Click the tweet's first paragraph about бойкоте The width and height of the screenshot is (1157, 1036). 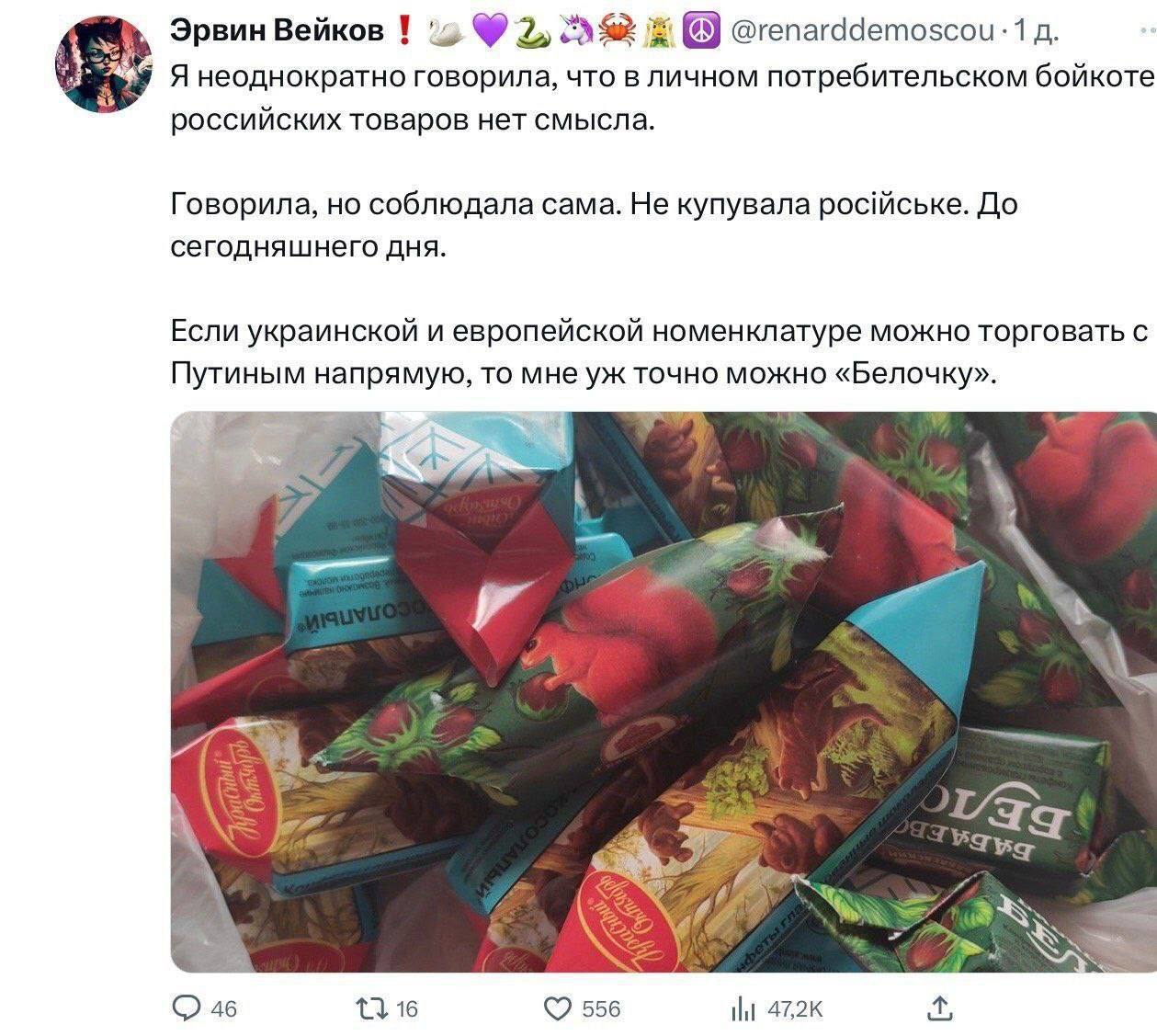tap(662, 97)
